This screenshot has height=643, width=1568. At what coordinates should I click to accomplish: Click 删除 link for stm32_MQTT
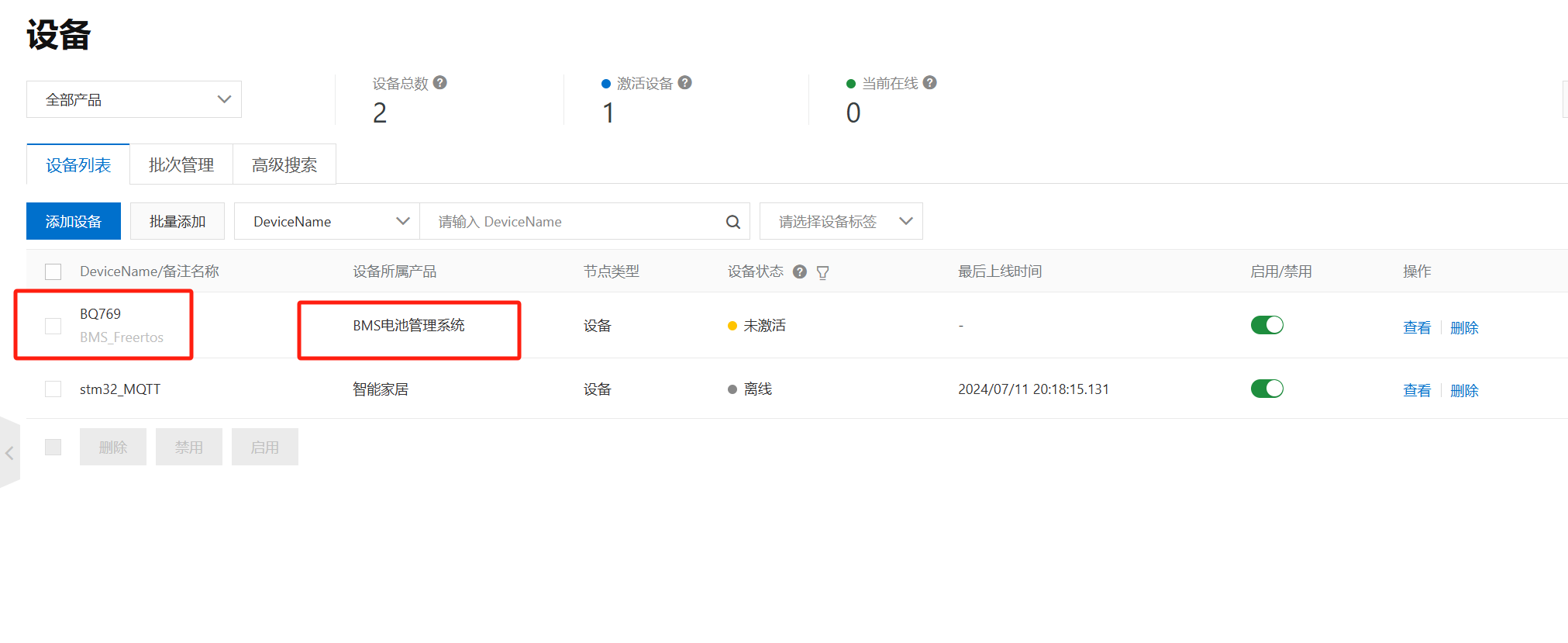click(x=1464, y=390)
